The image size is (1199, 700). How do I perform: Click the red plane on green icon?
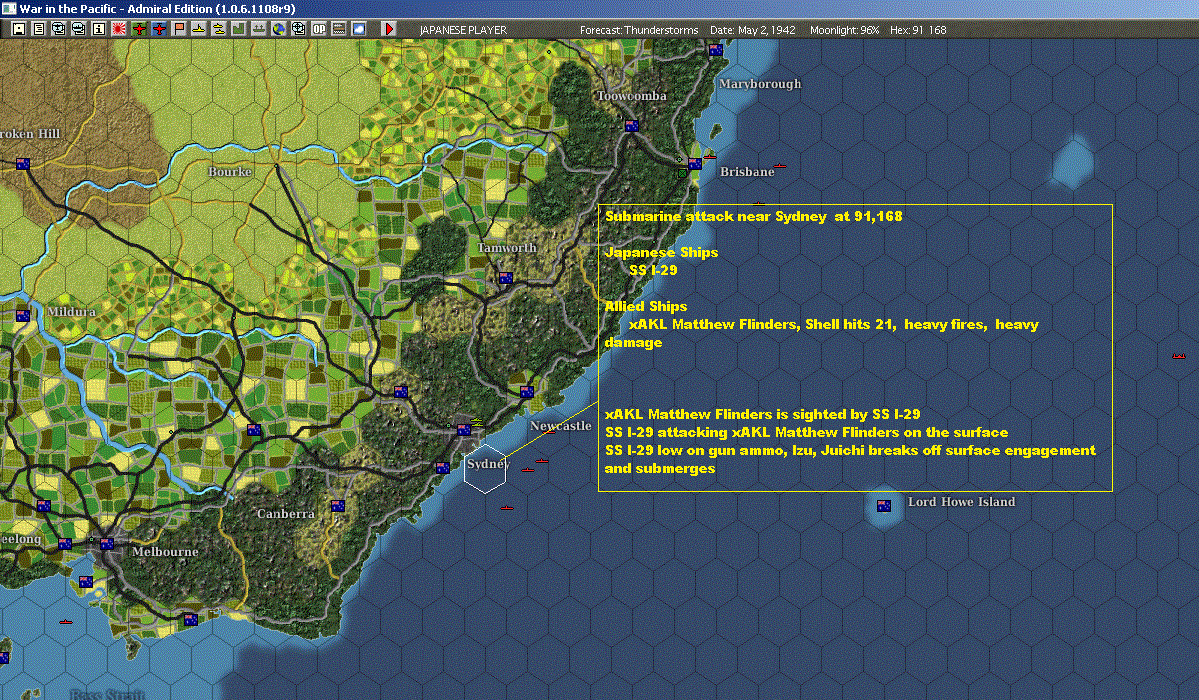coord(139,29)
